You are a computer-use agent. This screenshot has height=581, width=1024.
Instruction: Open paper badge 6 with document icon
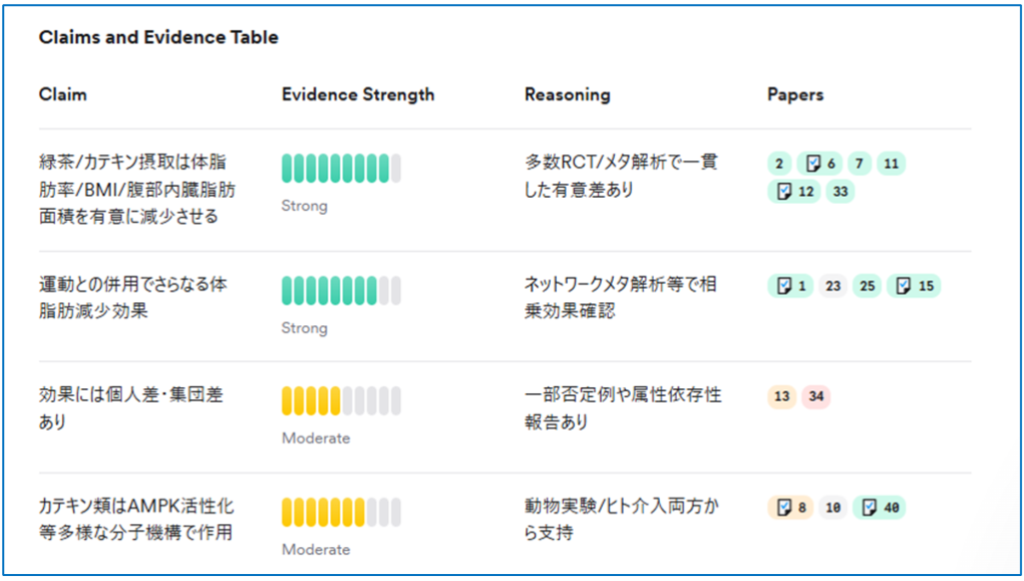(820, 163)
